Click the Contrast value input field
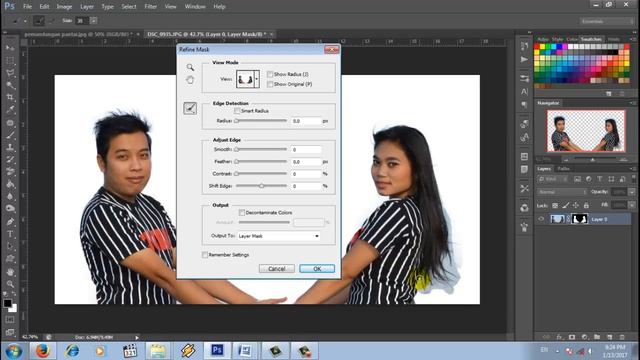 click(x=307, y=174)
